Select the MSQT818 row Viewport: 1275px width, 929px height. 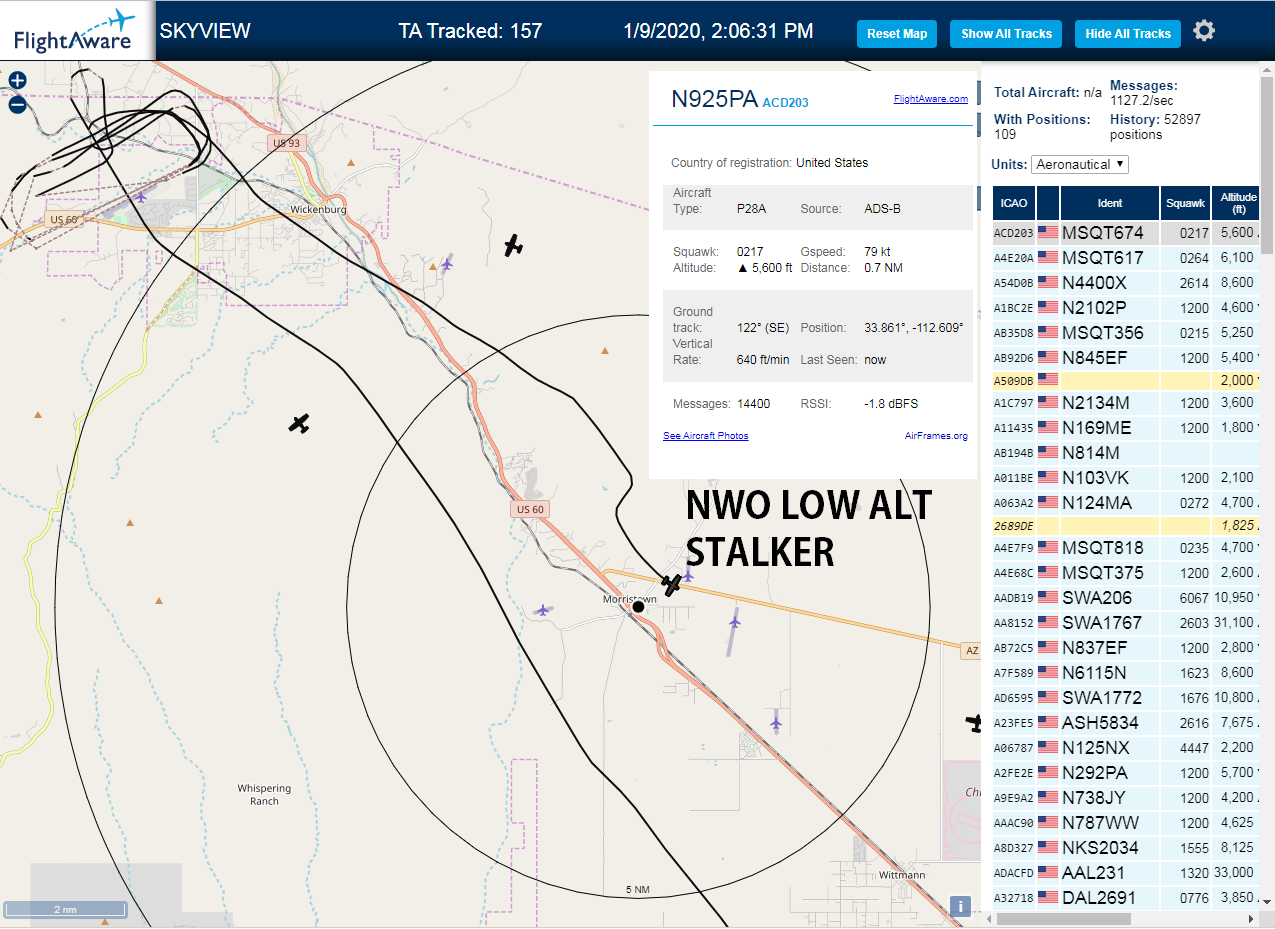pyautogui.click(x=1127, y=548)
